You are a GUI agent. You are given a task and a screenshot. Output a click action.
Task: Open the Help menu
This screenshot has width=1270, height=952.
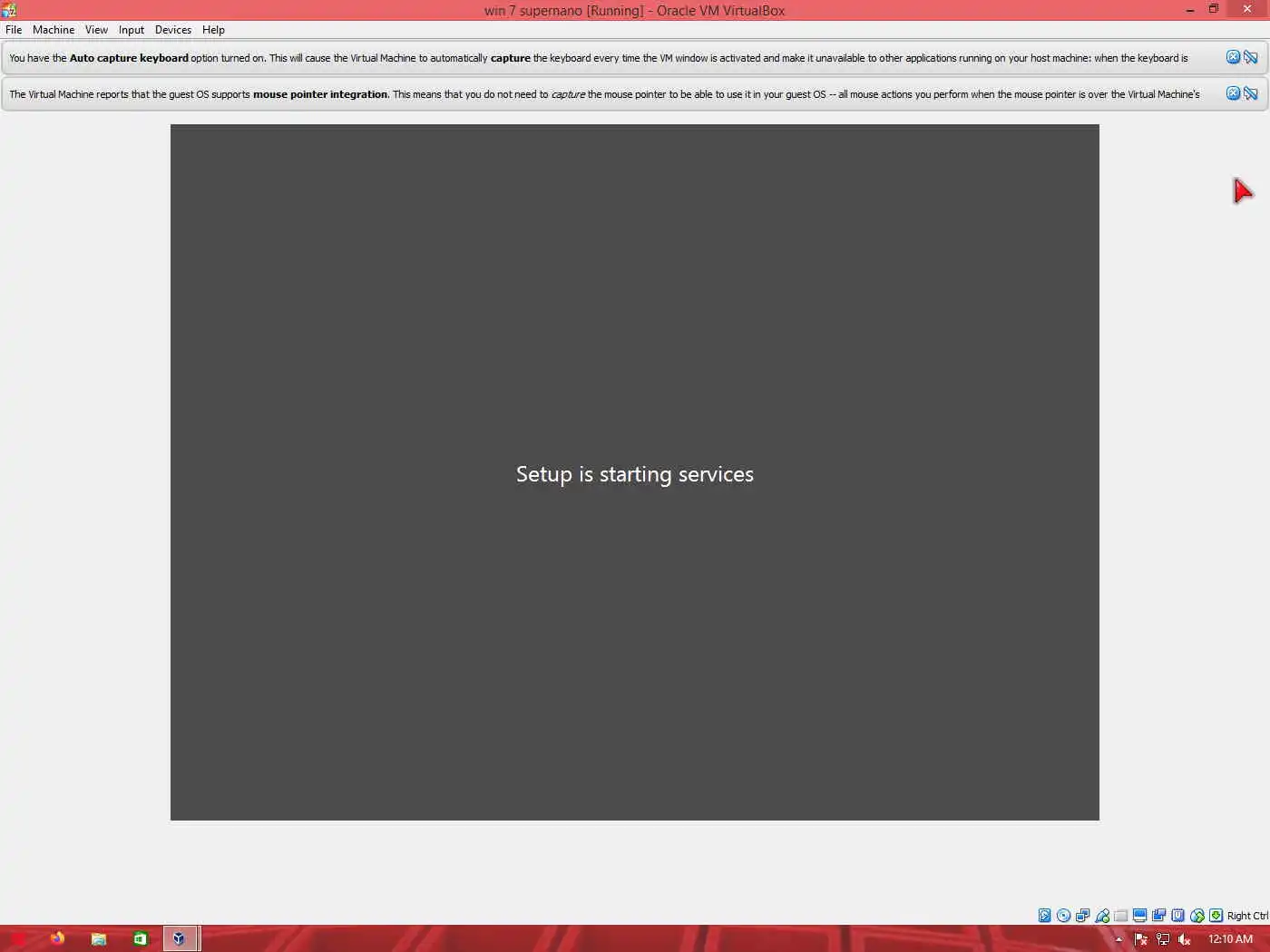tap(213, 30)
